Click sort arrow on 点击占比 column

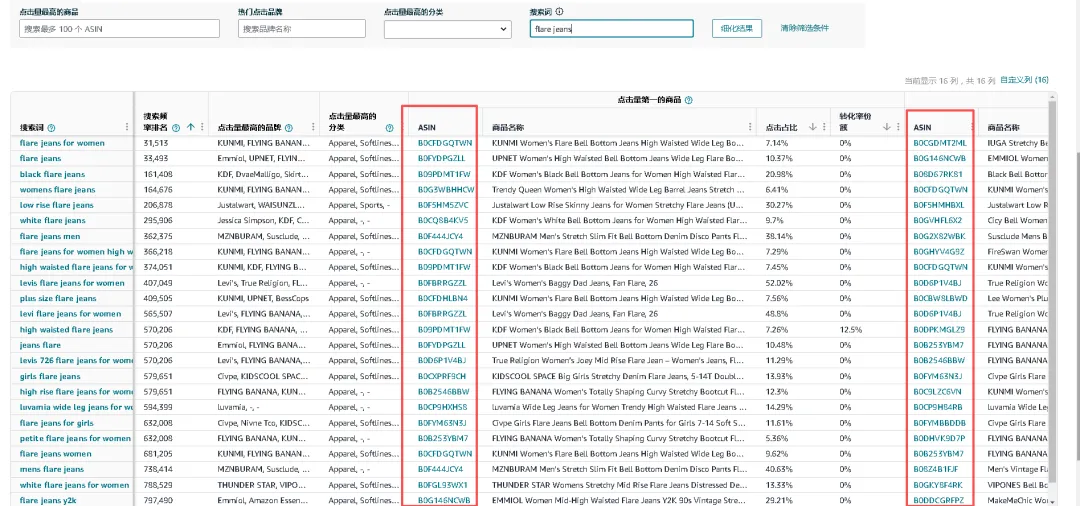[812, 127]
